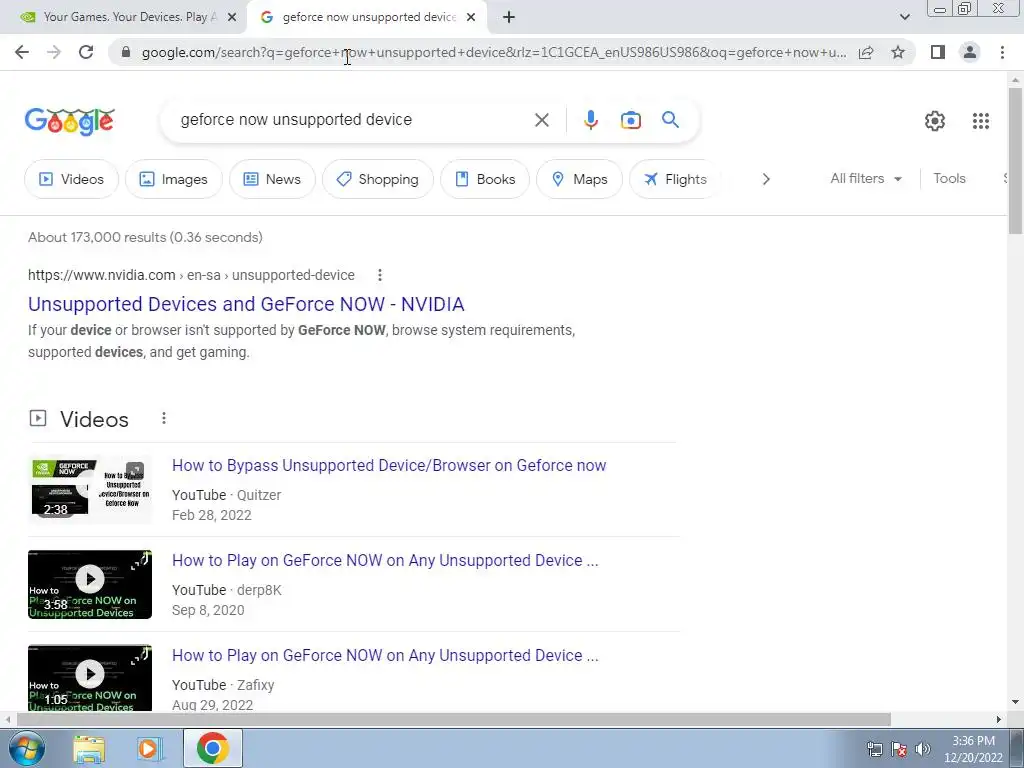Open the Chrome three-dot menu
The height and width of the screenshot is (768, 1024).
[1002, 52]
